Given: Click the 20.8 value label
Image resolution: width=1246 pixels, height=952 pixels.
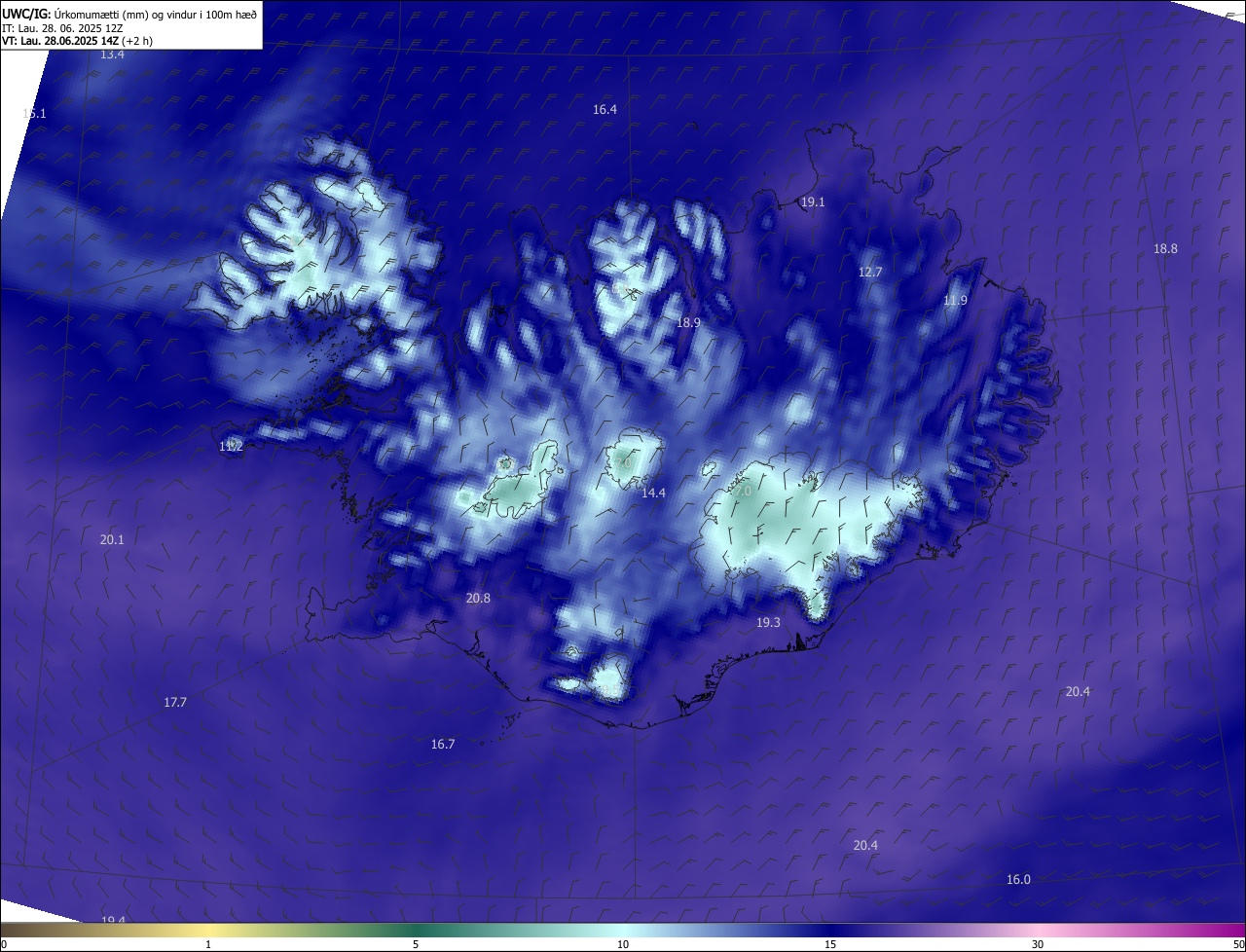Looking at the screenshot, I should pos(478,599).
